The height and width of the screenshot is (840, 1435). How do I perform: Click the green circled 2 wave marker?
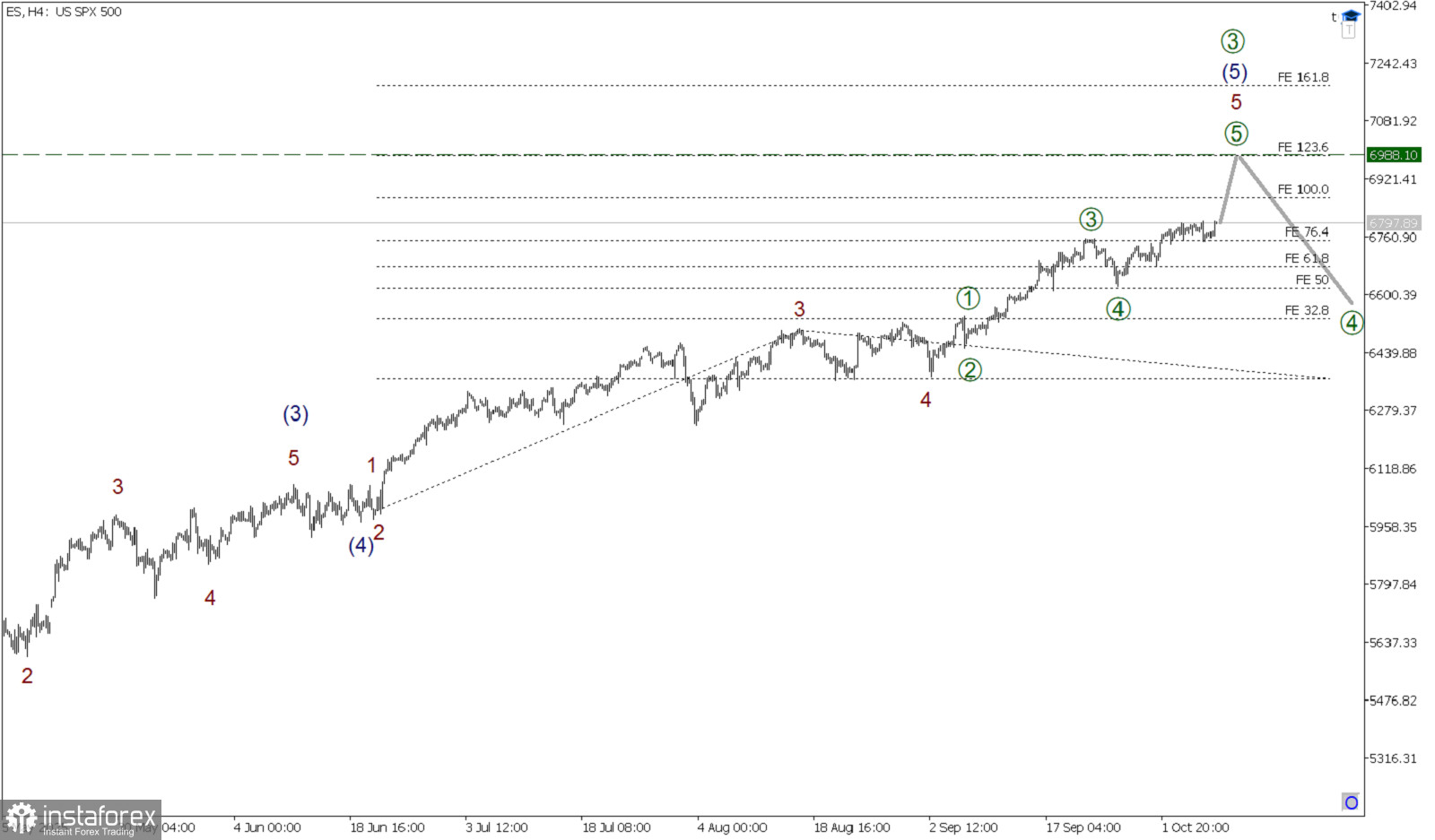(x=970, y=369)
